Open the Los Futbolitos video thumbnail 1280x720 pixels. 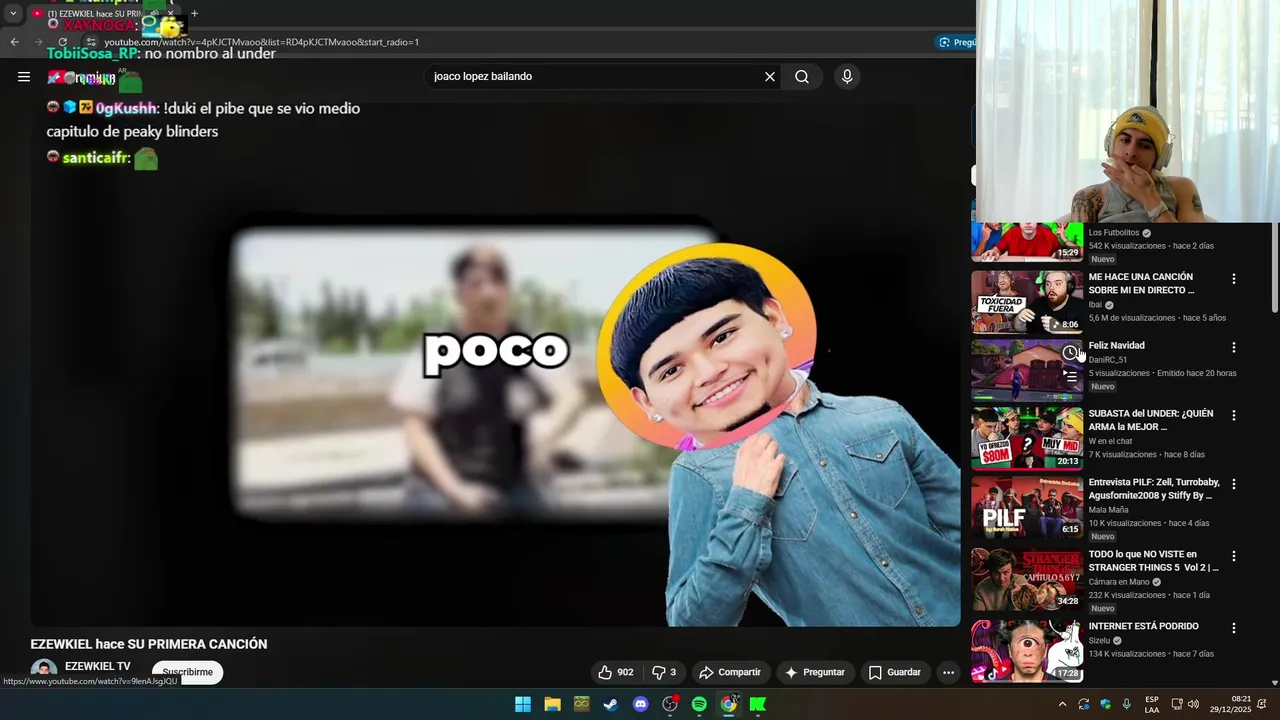[1027, 241]
